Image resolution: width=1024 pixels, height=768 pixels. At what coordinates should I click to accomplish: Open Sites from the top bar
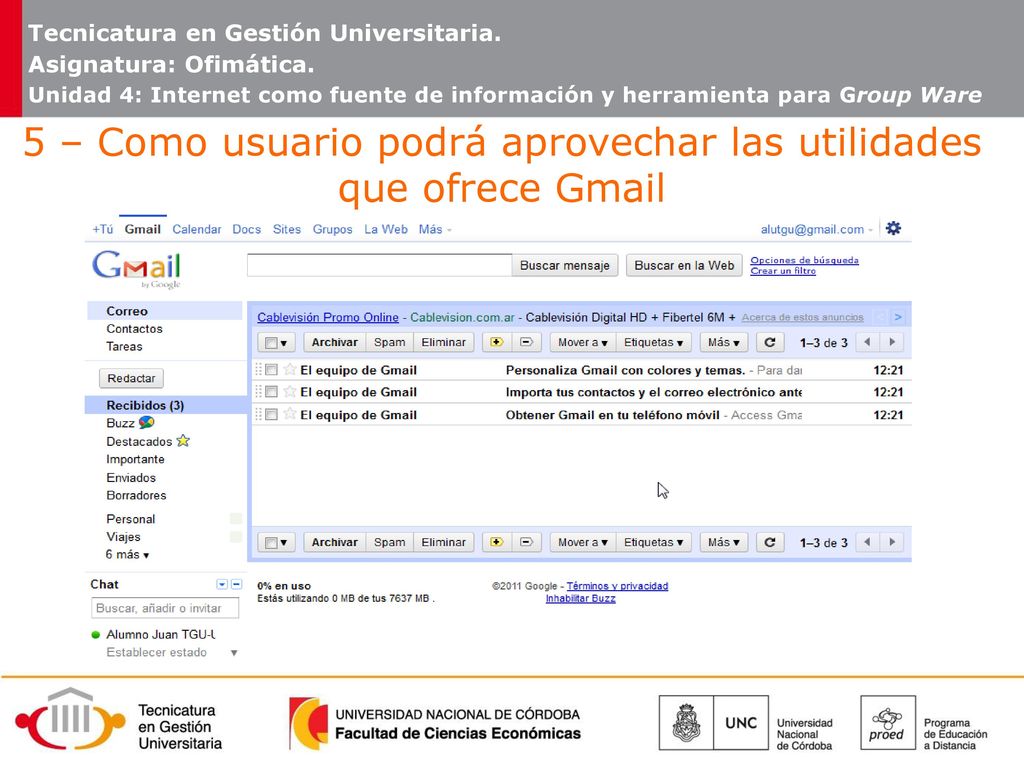(287, 229)
